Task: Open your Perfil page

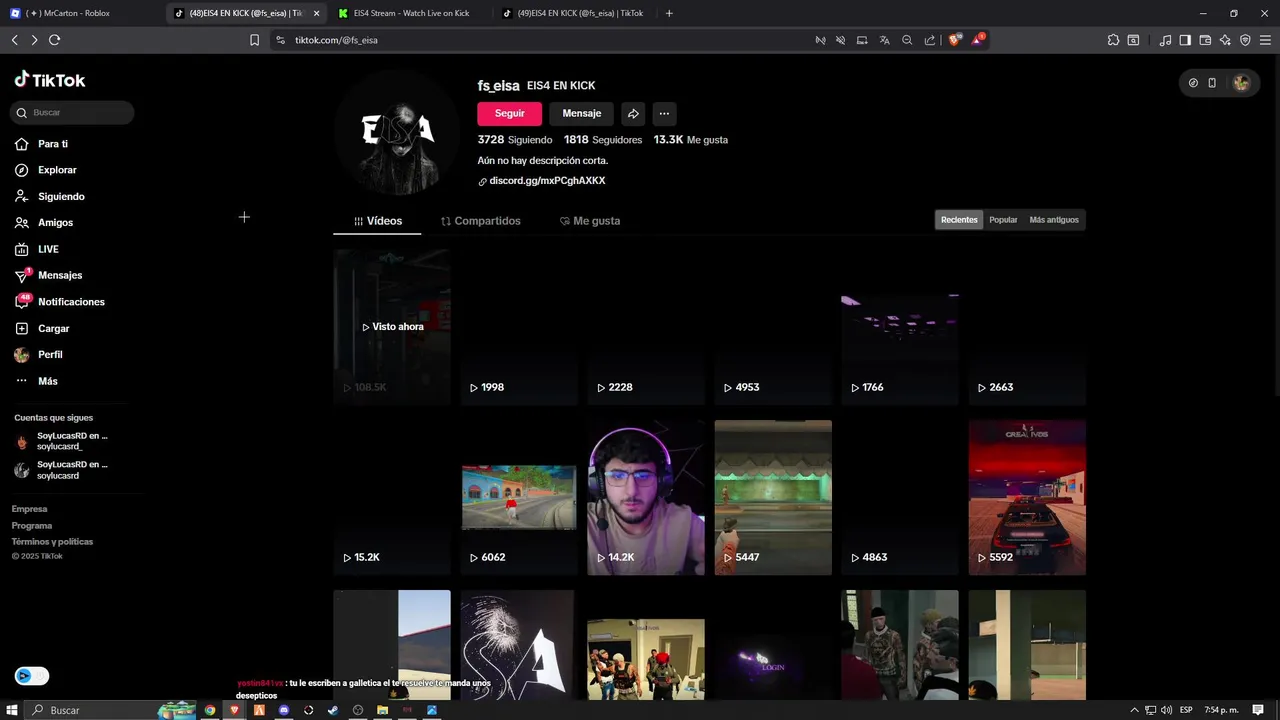Action: tap(38, 355)
